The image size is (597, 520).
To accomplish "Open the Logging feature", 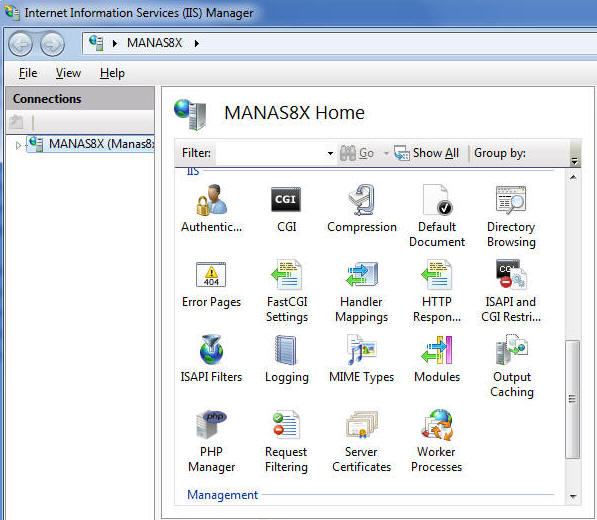I will click(287, 359).
